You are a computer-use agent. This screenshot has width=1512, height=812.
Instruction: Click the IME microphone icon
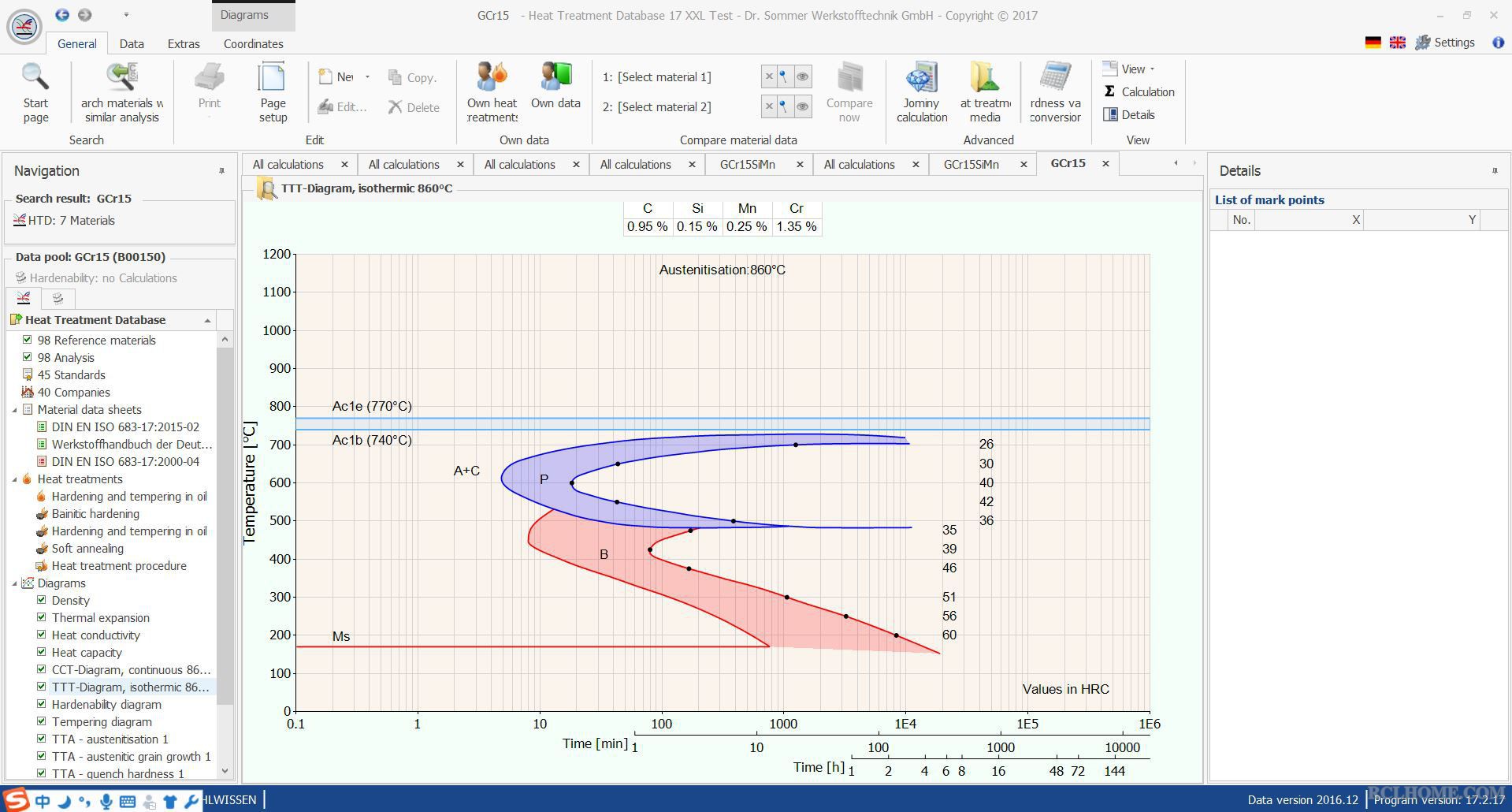tap(106, 801)
